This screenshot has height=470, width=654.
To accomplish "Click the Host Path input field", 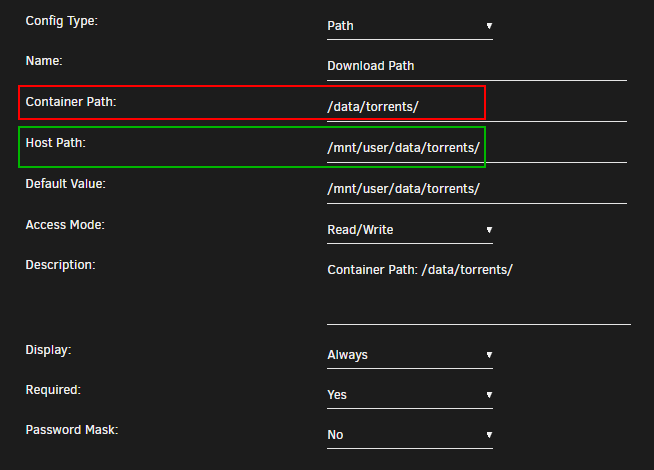I will 476,149.
